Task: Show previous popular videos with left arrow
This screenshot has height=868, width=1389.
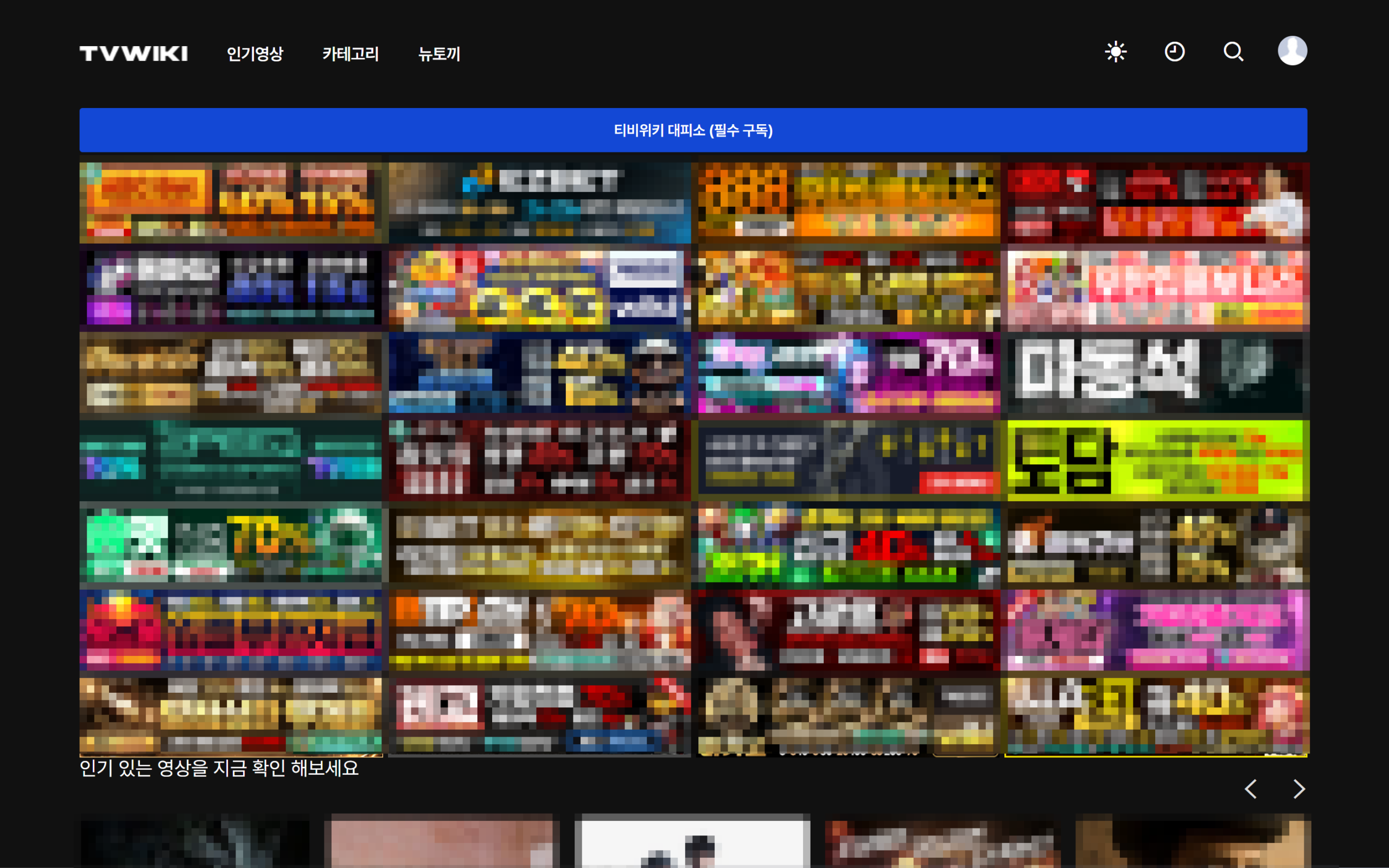Action: 1251,789
